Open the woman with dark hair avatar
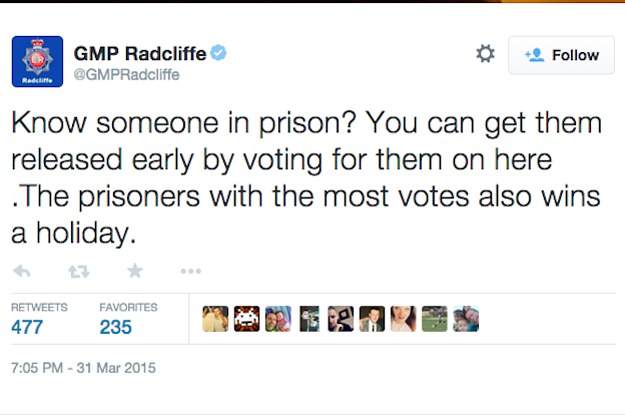Viewport: 625px width, 415px height. coord(403,319)
